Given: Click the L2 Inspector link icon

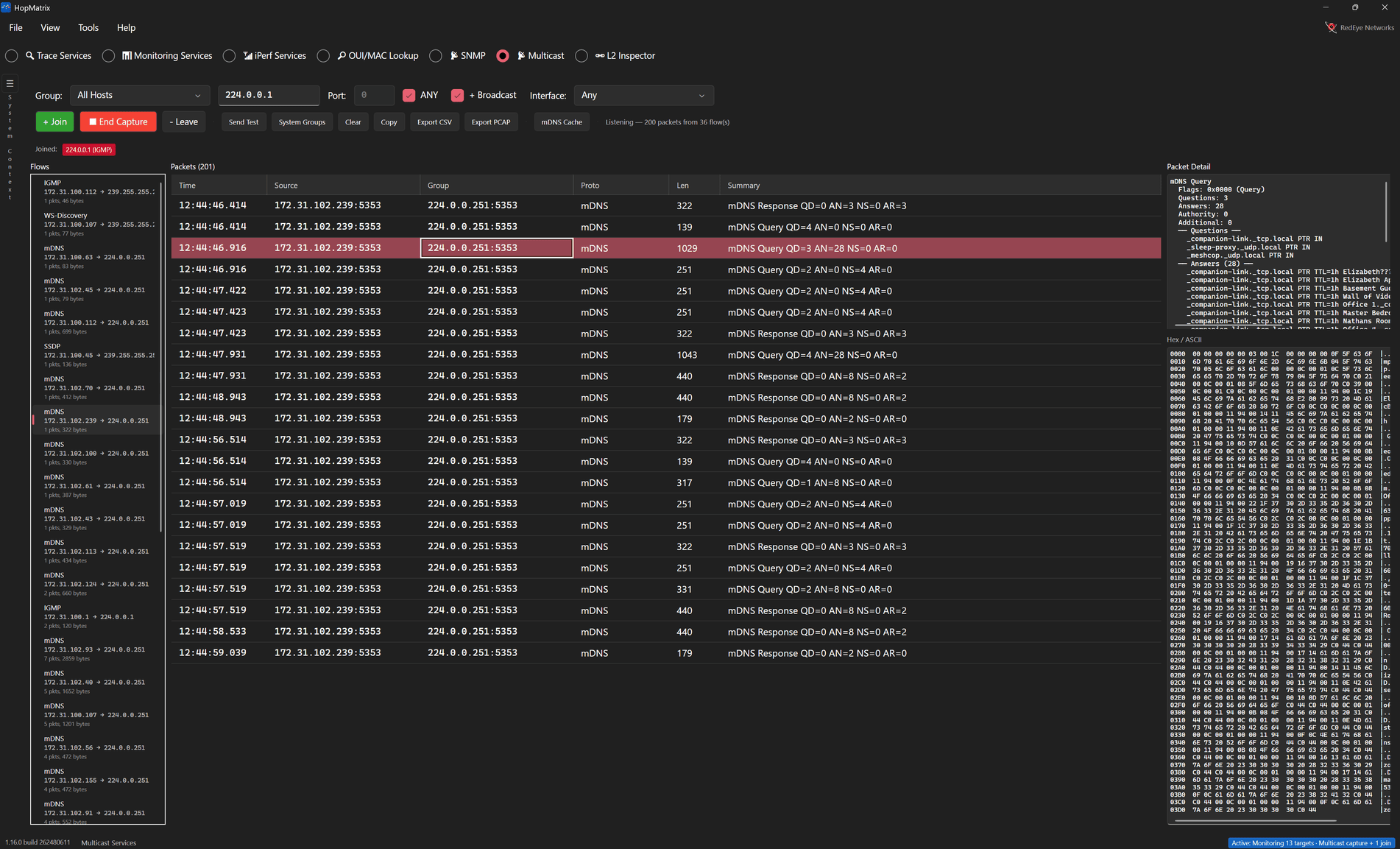Looking at the screenshot, I should pos(600,56).
